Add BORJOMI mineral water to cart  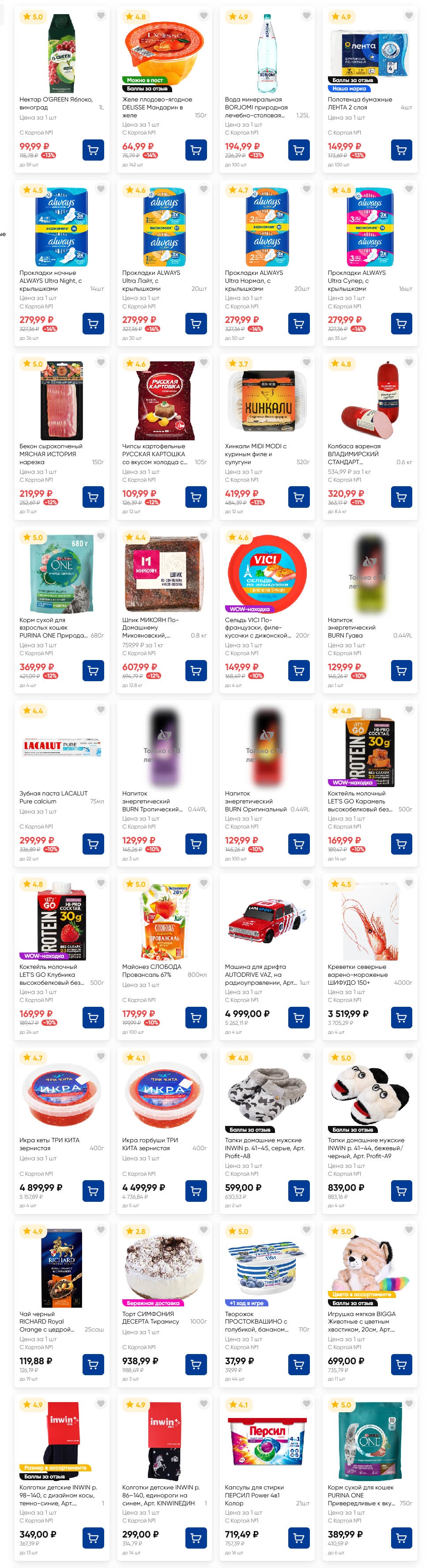pyautogui.click(x=299, y=150)
